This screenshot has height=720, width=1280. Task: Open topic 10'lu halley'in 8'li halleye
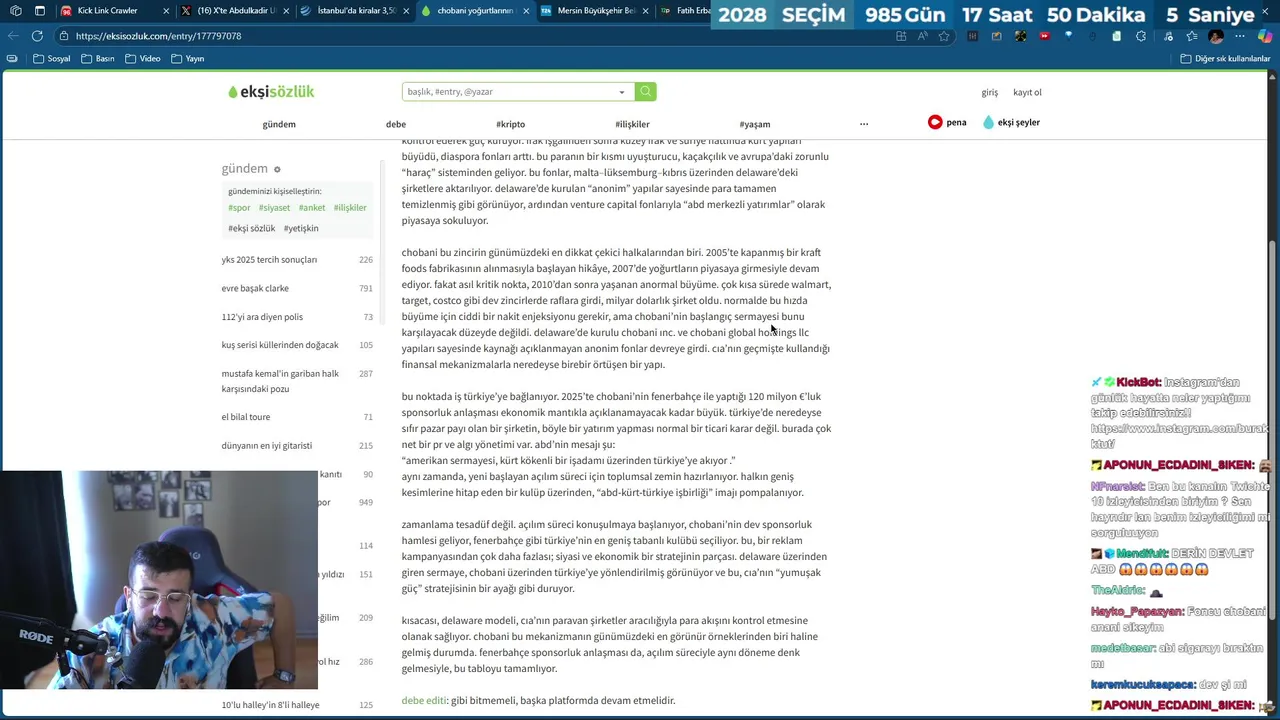click(x=270, y=705)
